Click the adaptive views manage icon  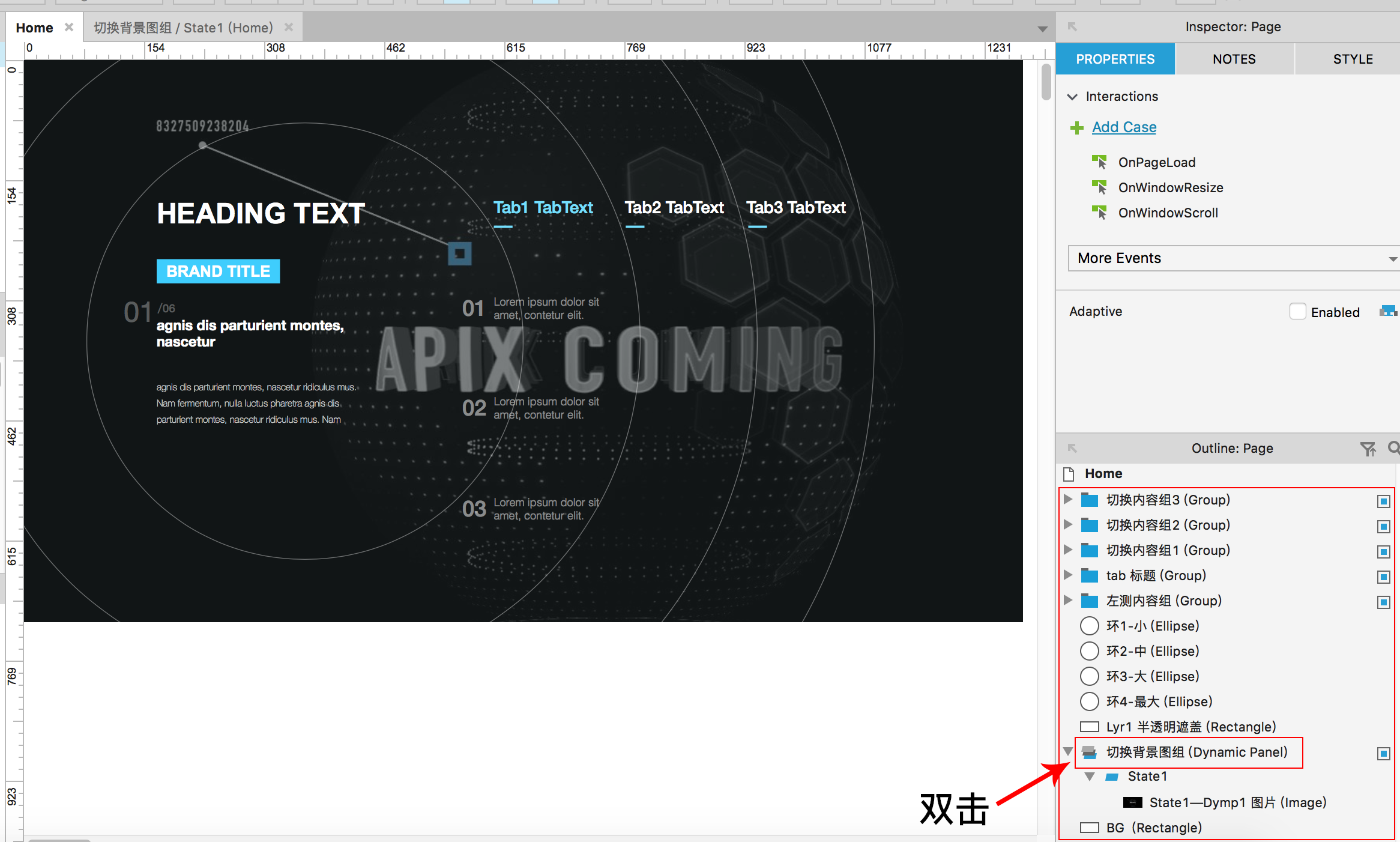1388,311
